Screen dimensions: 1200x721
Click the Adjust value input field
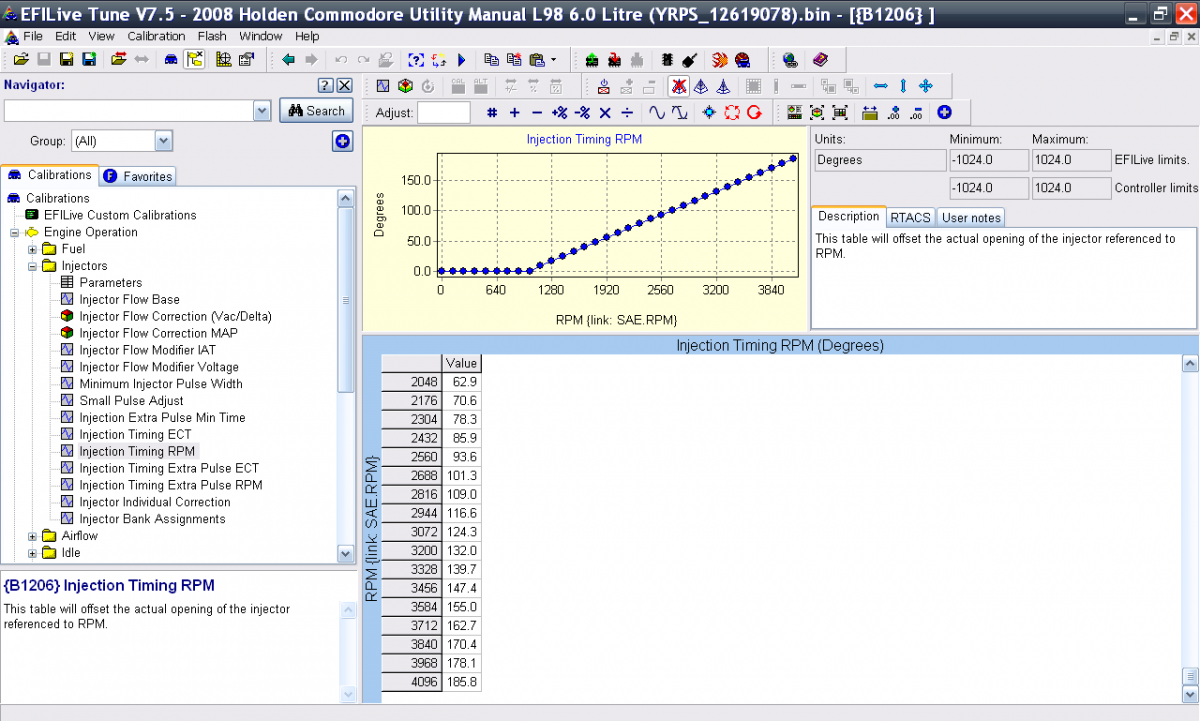444,113
